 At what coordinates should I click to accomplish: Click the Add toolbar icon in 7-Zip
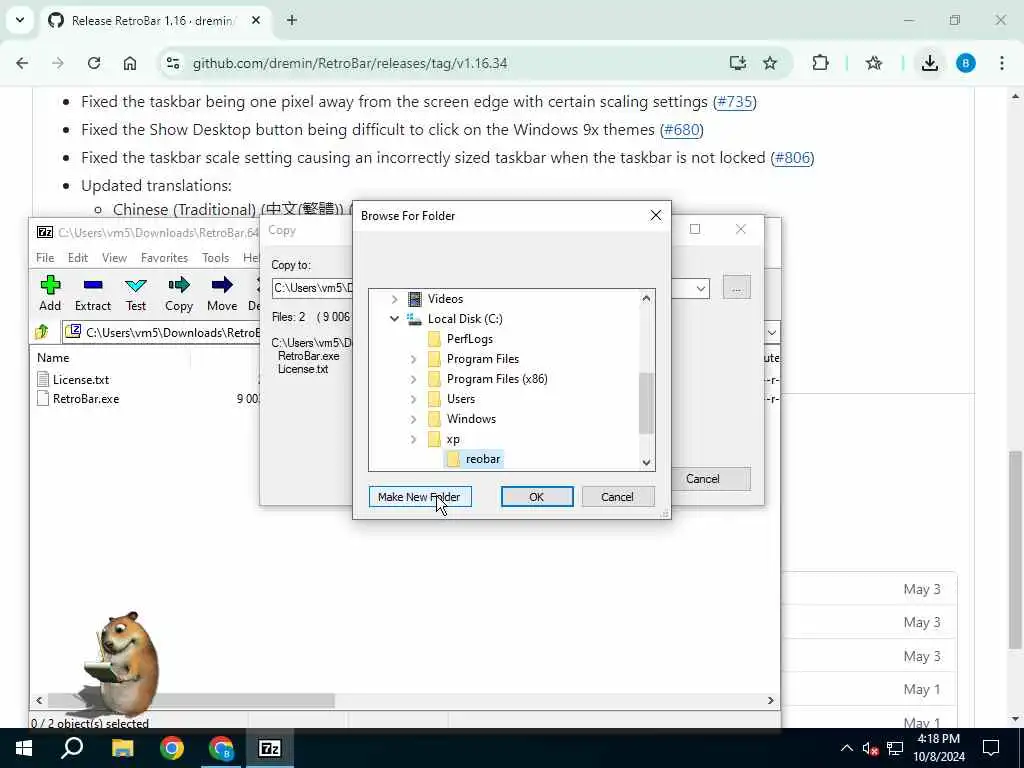[50, 293]
